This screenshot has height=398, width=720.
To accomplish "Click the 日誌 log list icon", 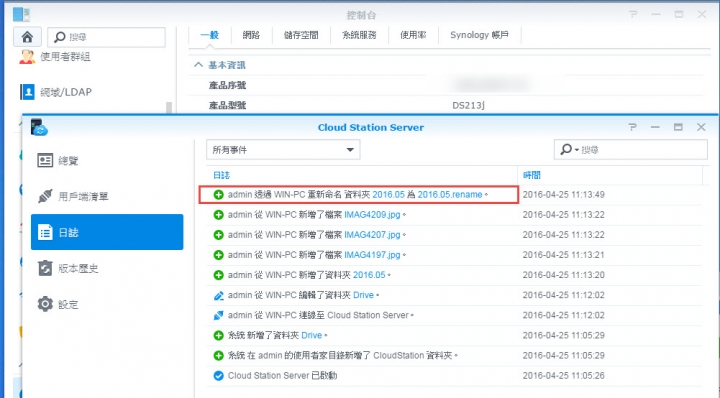I will pos(45,232).
